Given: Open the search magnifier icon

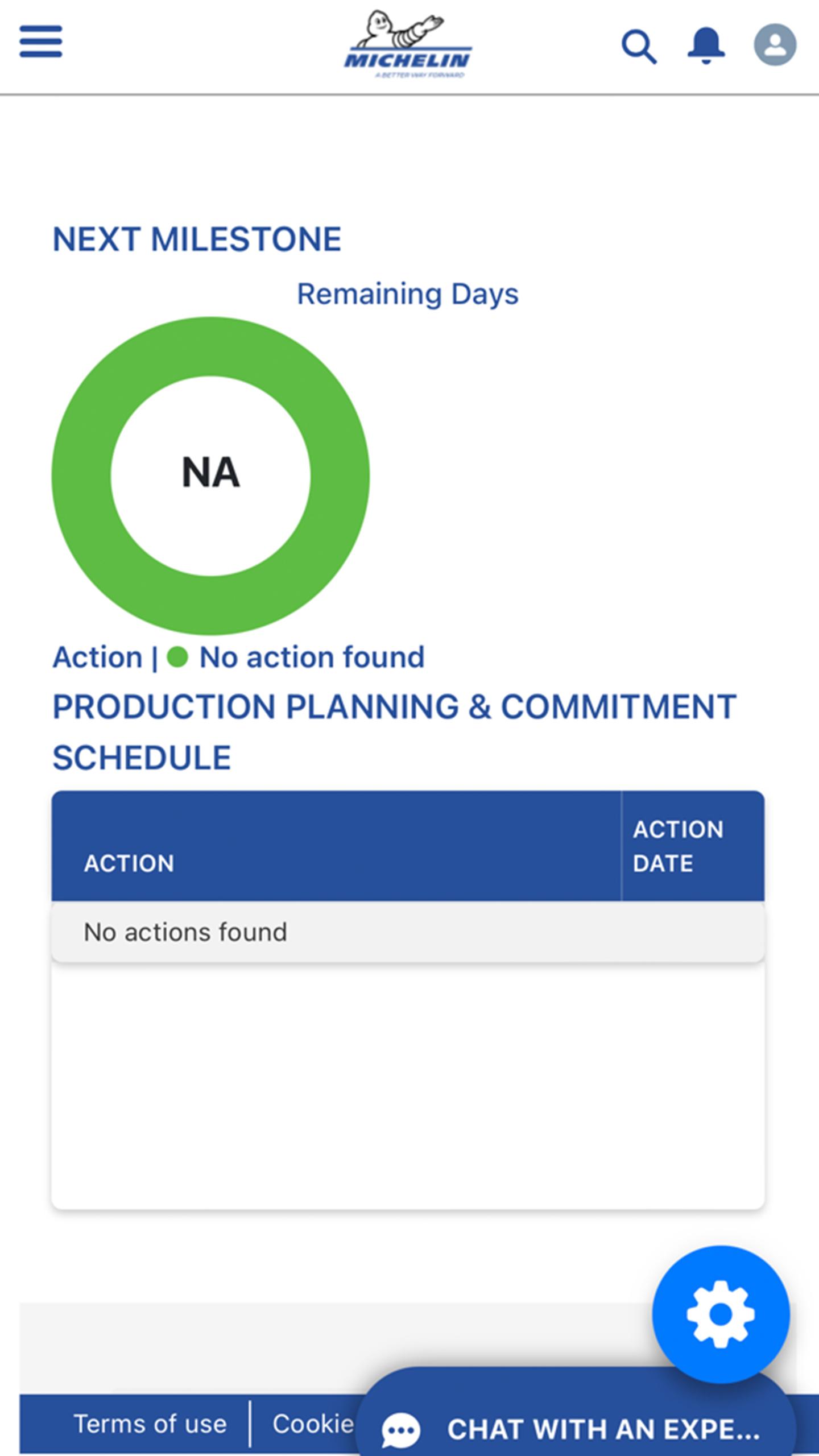Looking at the screenshot, I should coord(639,47).
